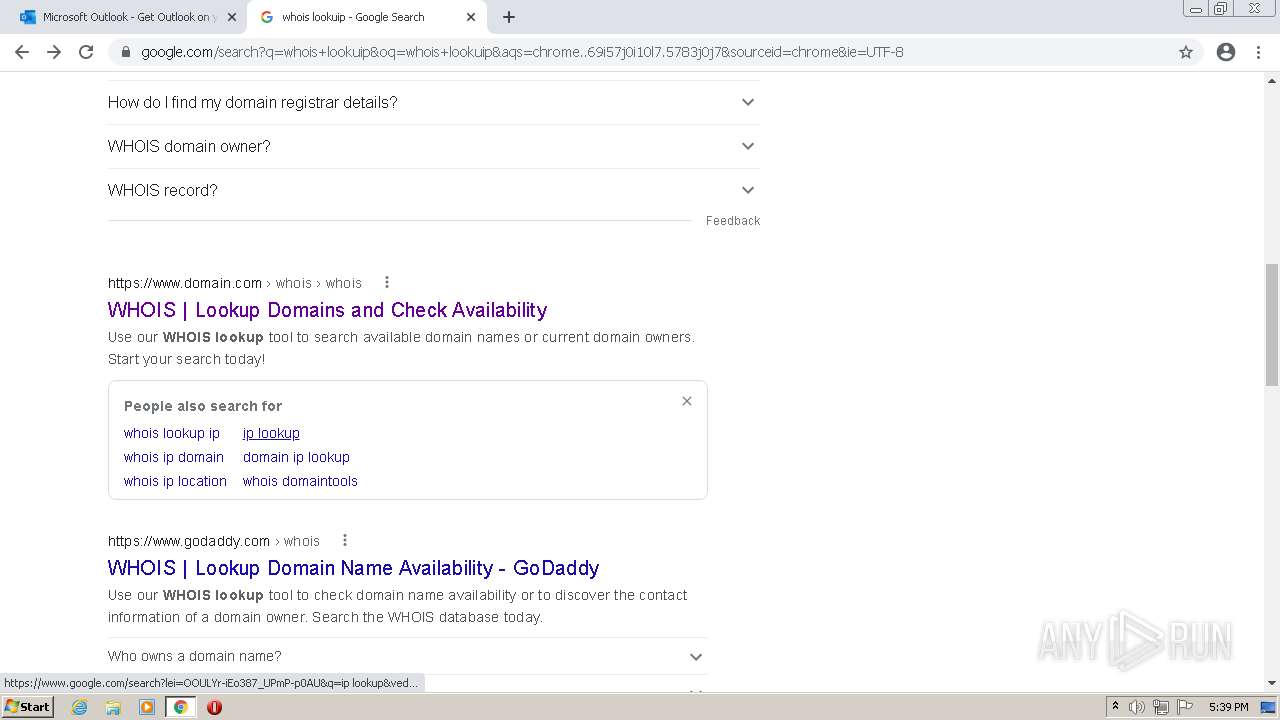Screen dimensions: 1280x720
Task: Click the page vertical scrollbar thumb
Action: [1272, 325]
